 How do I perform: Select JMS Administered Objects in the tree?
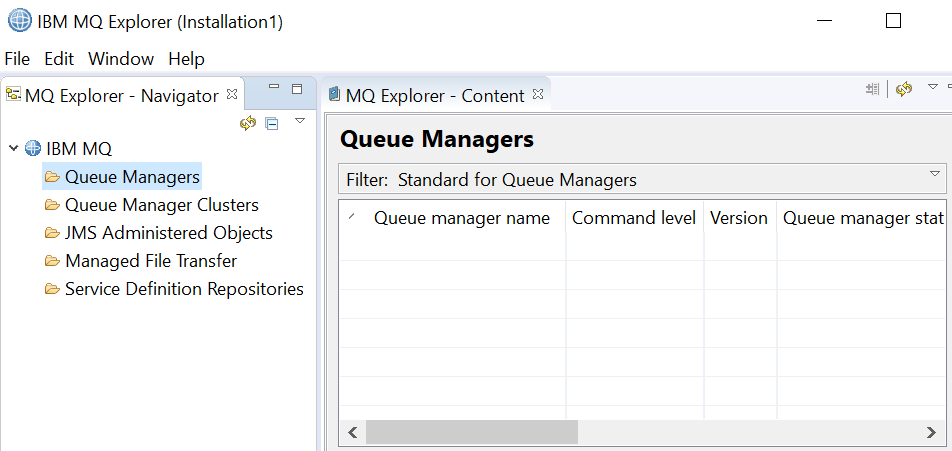point(169,233)
